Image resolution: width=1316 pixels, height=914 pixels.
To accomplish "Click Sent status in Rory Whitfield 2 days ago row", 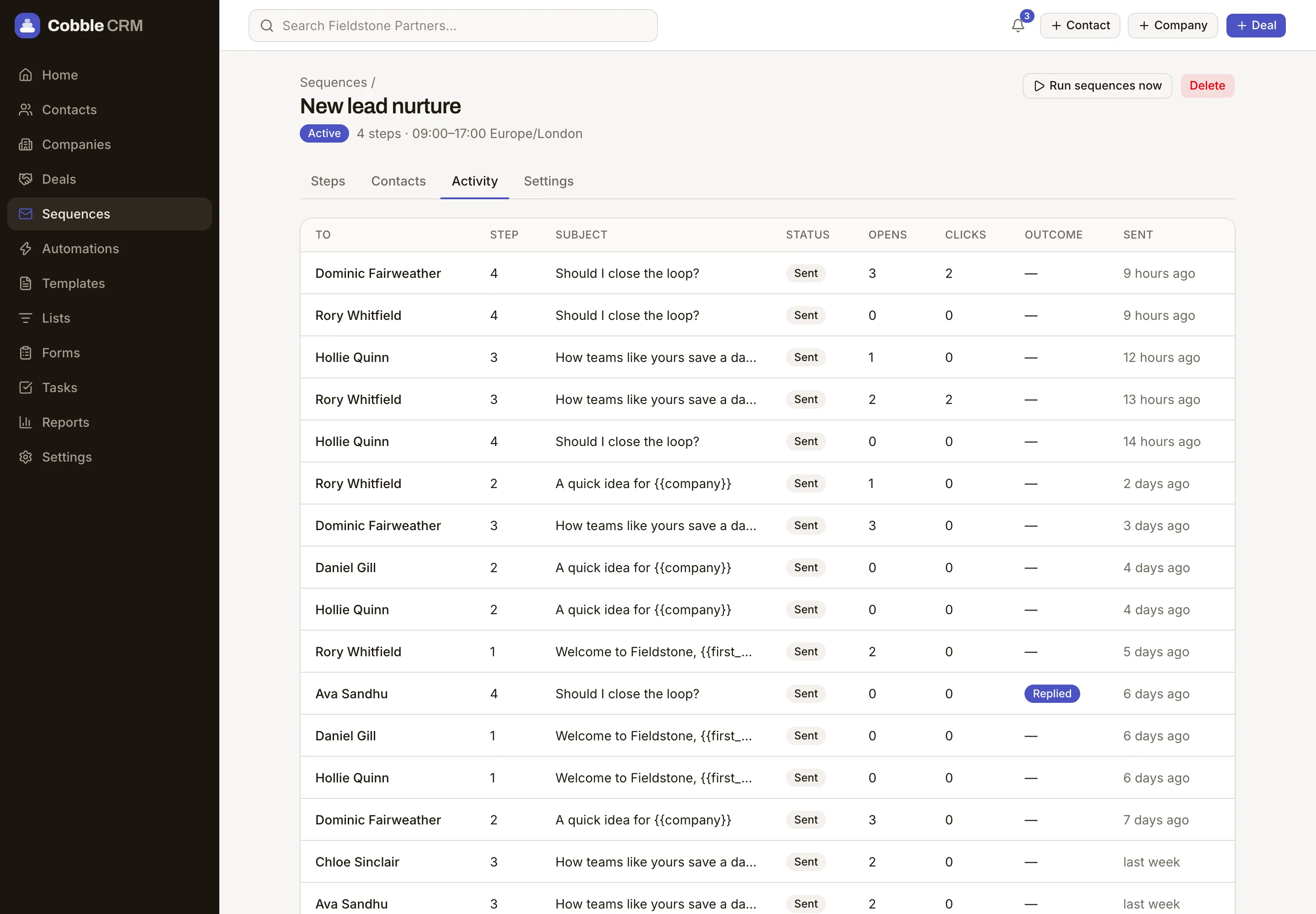I will point(806,484).
